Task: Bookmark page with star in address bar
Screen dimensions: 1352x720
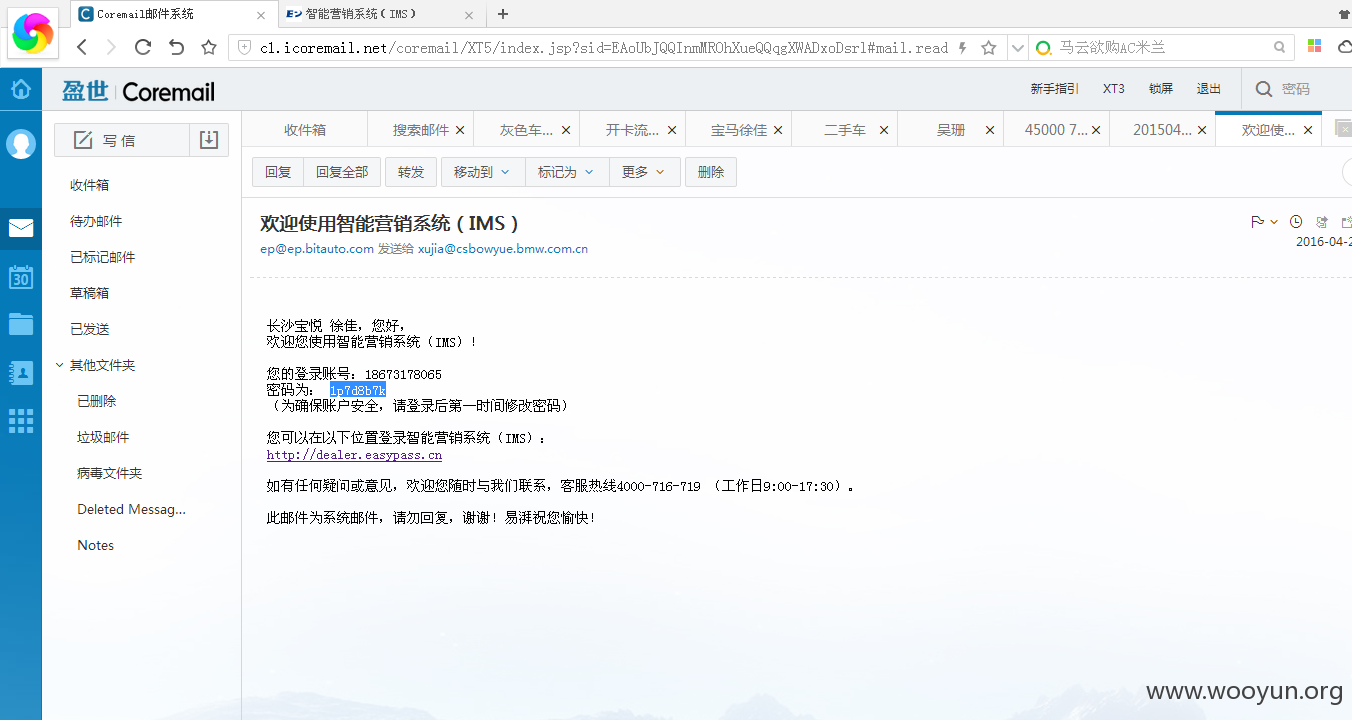Action: [989, 47]
